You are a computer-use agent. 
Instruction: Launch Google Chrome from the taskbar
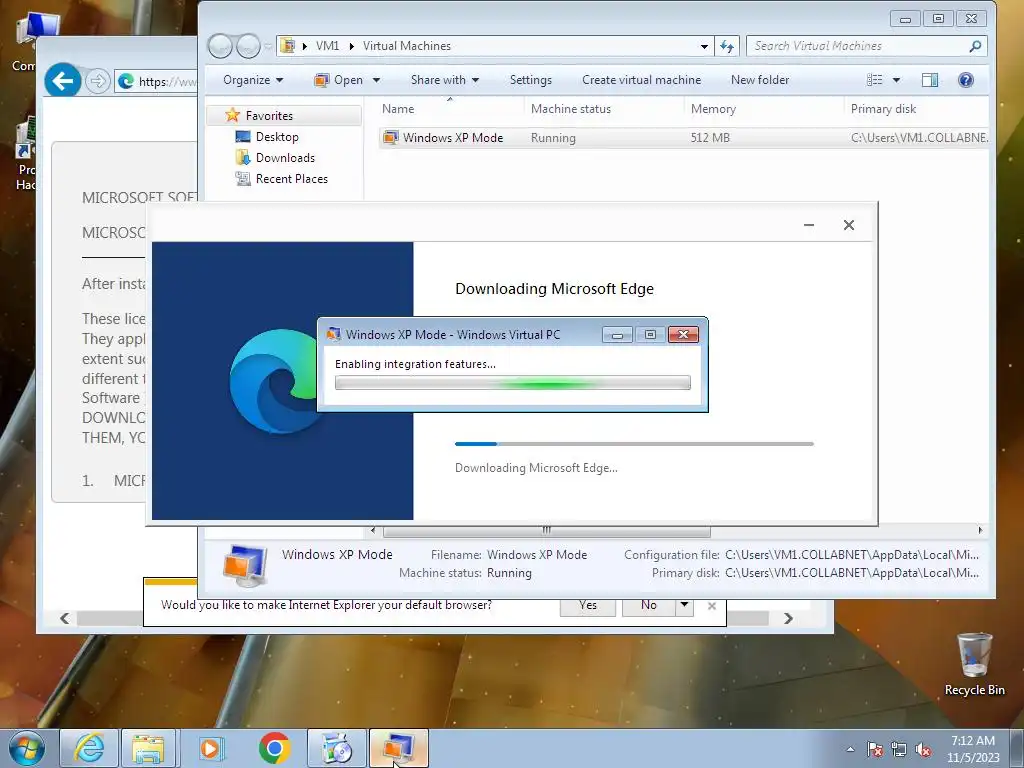(274, 748)
